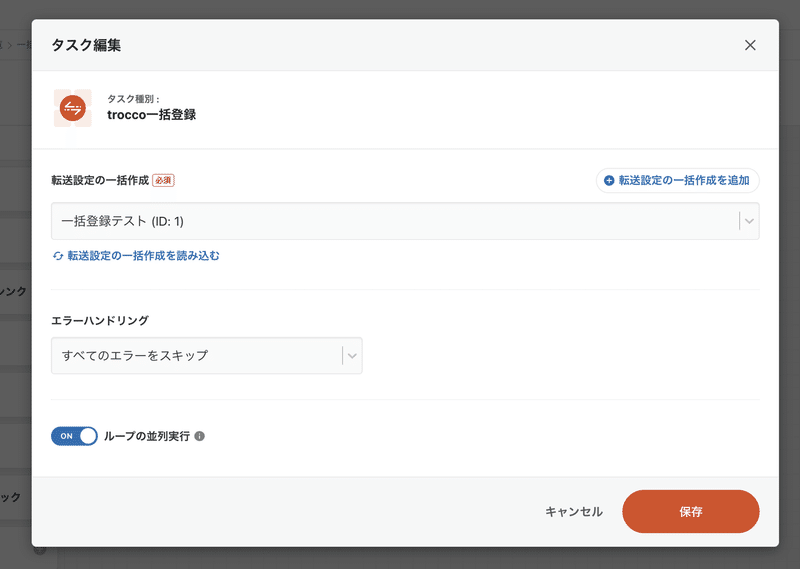
Task: Toggle the ループの並列実行 switch off
Action: [x=74, y=436]
